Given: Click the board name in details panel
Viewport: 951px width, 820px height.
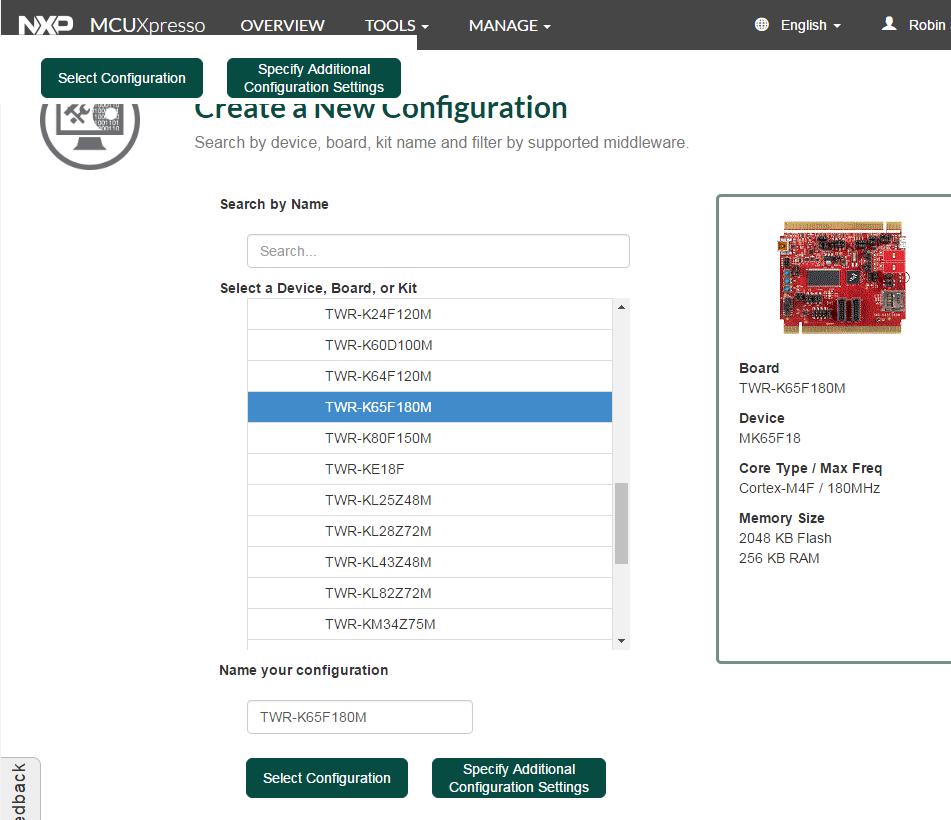Looking at the screenshot, I should tap(792, 388).
